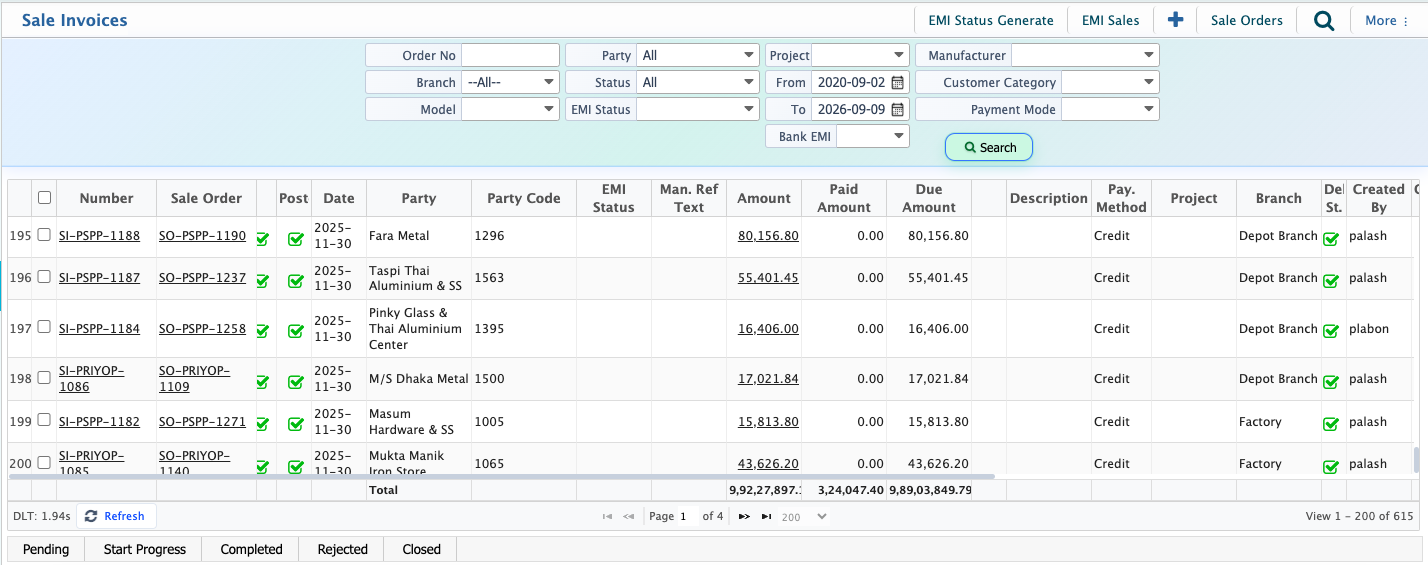Check the row 195 checkbox
The width and height of the screenshot is (1428, 565).
click(x=44, y=236)
